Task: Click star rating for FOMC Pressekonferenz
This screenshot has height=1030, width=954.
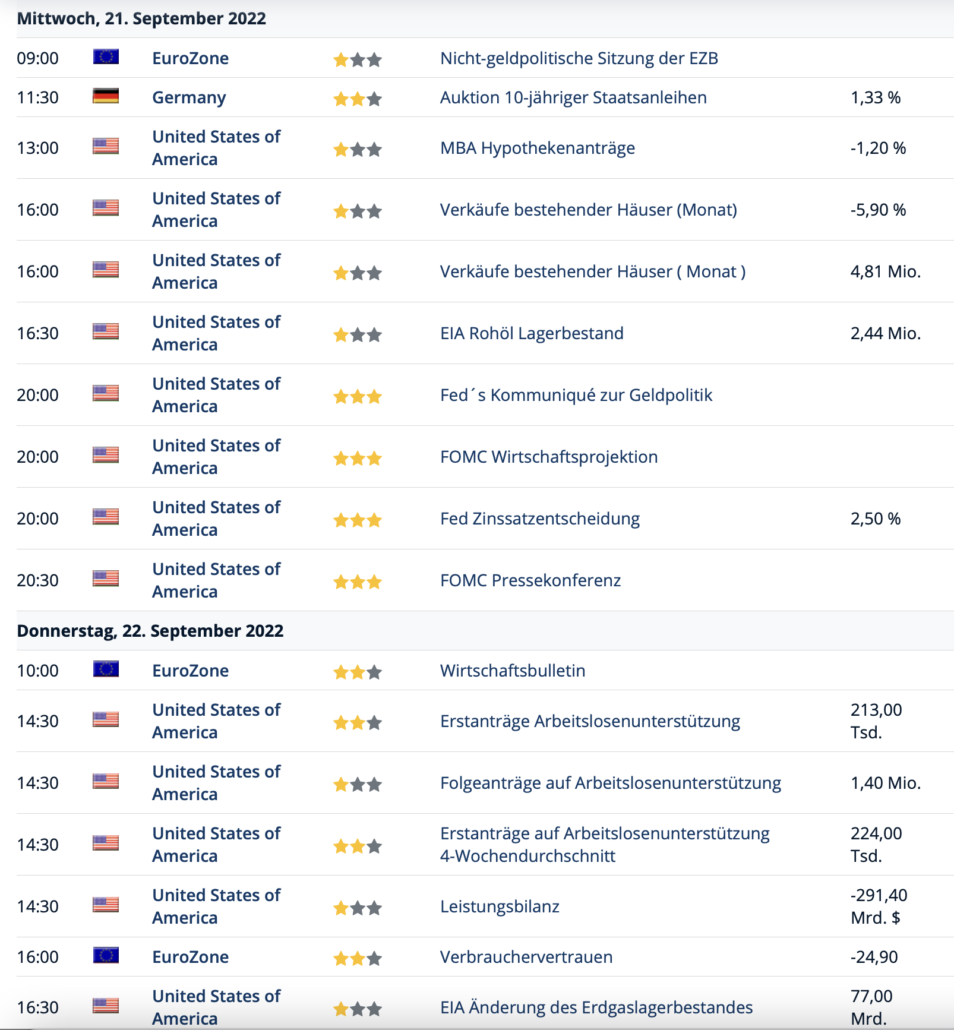Action: click(357, 581)
